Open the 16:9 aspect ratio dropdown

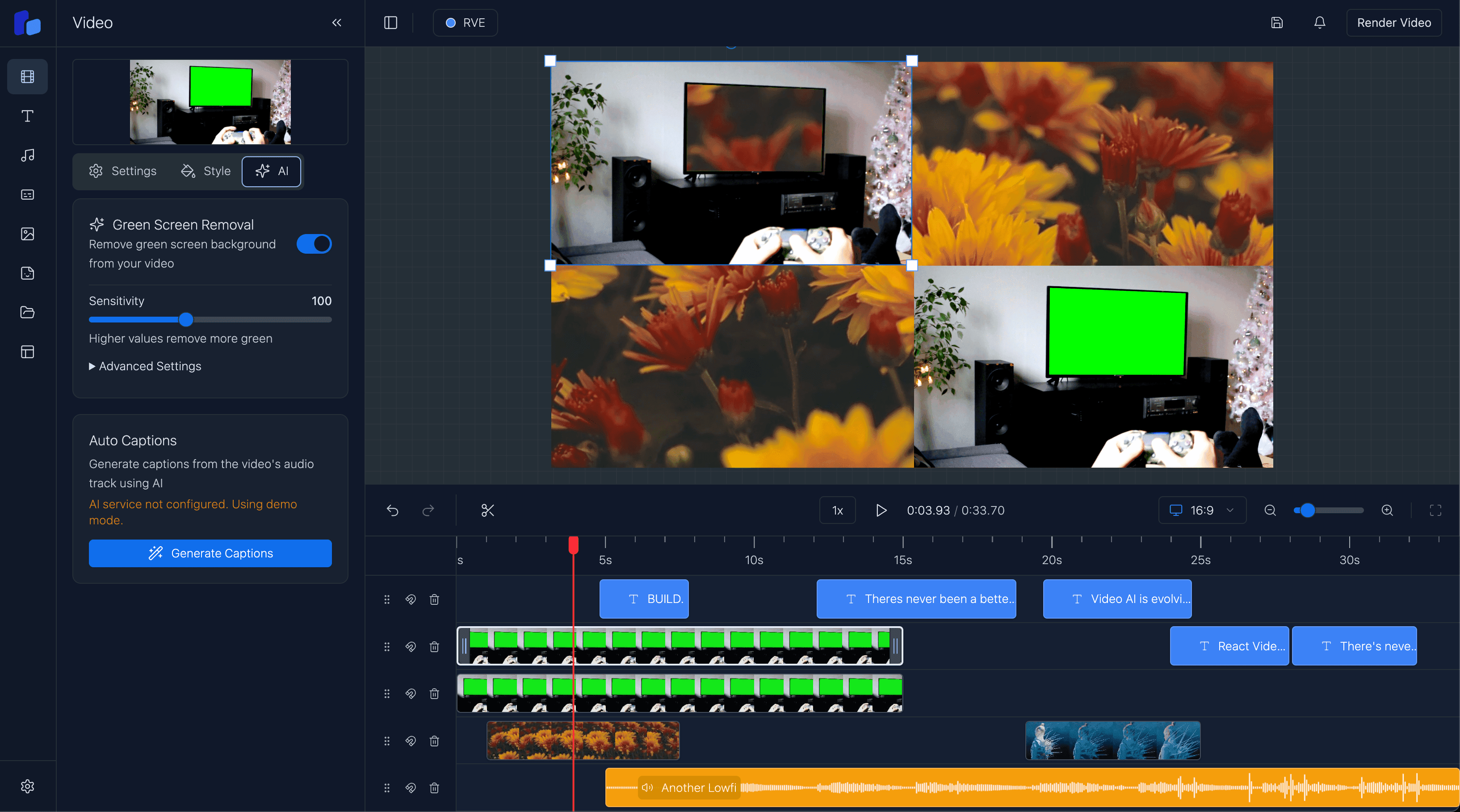coord(1202,510)
